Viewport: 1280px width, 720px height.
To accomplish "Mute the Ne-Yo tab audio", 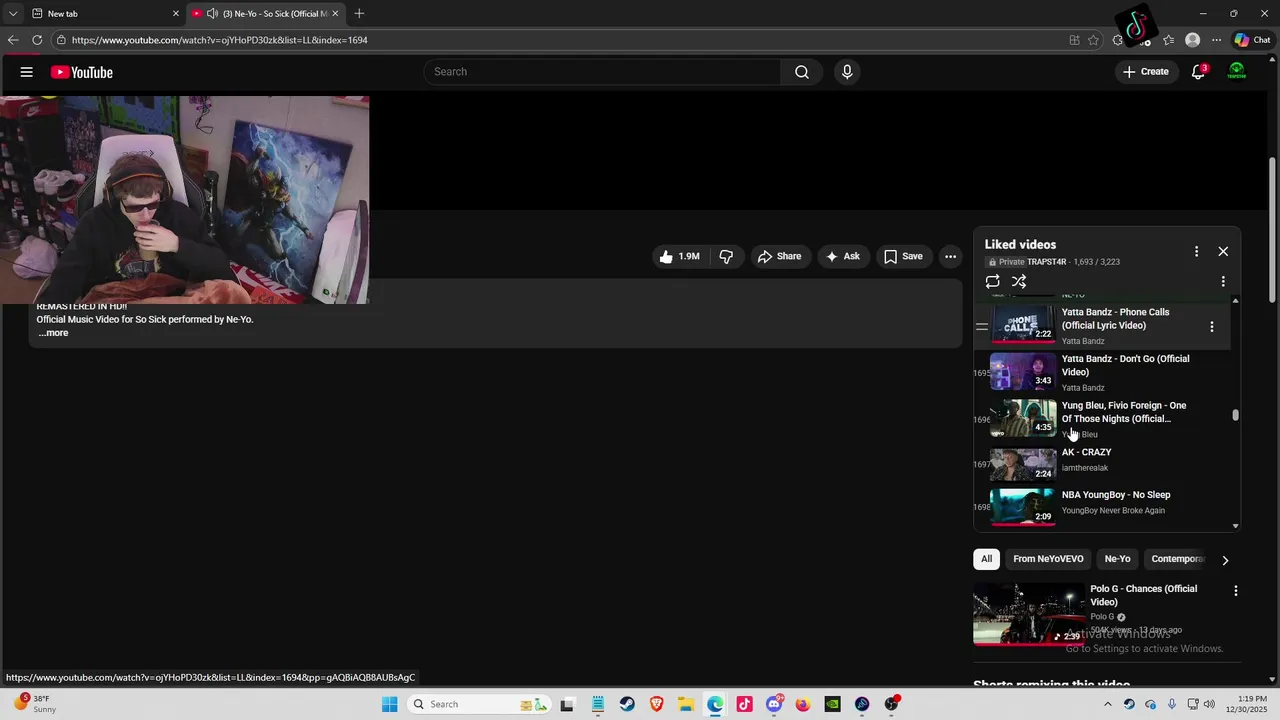I will pyautogui.click(x=212, y=13).
